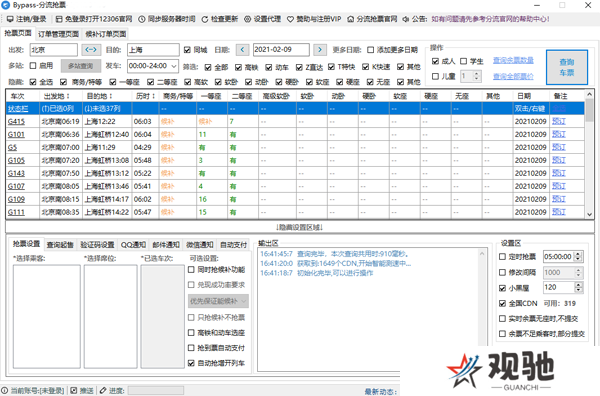Click the 出发 station input field
Viewport: 600px width, 396px height.
click(54, 50)
